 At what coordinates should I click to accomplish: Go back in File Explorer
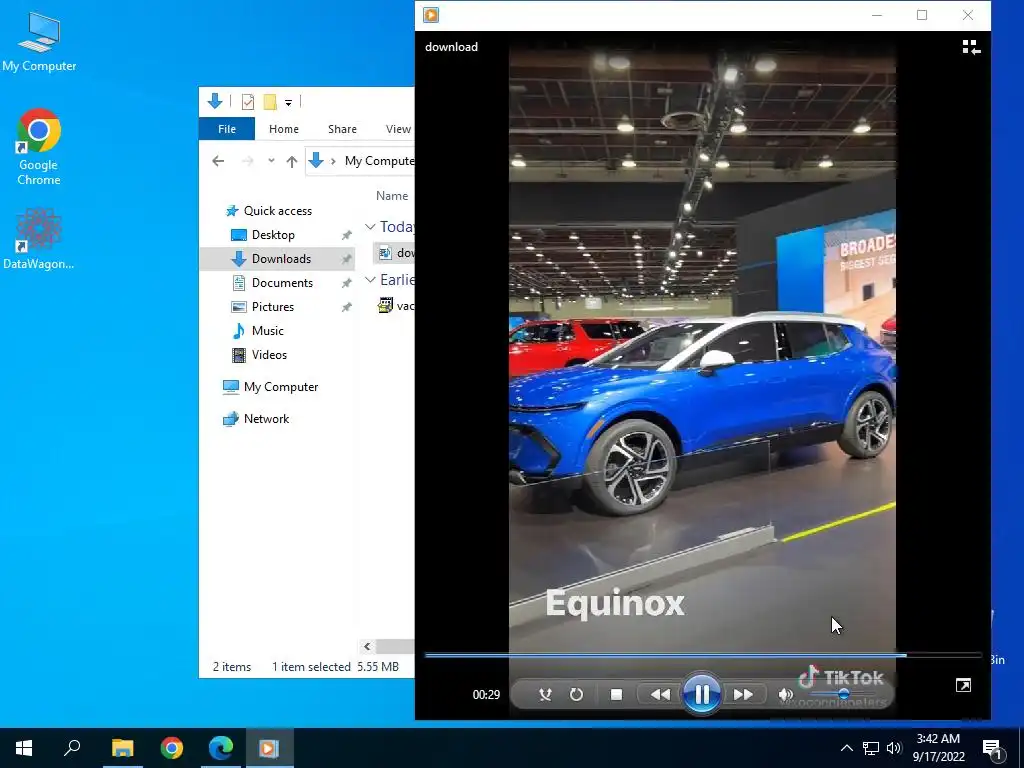(218, 161)
